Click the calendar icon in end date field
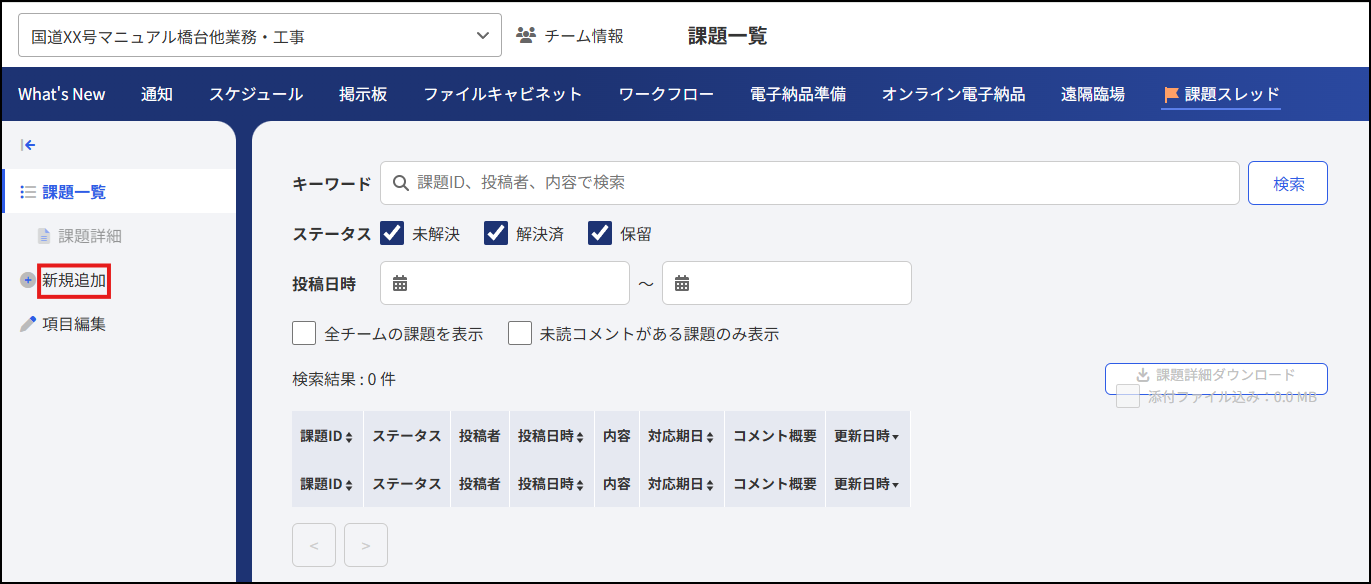 (x=682, y=283)
